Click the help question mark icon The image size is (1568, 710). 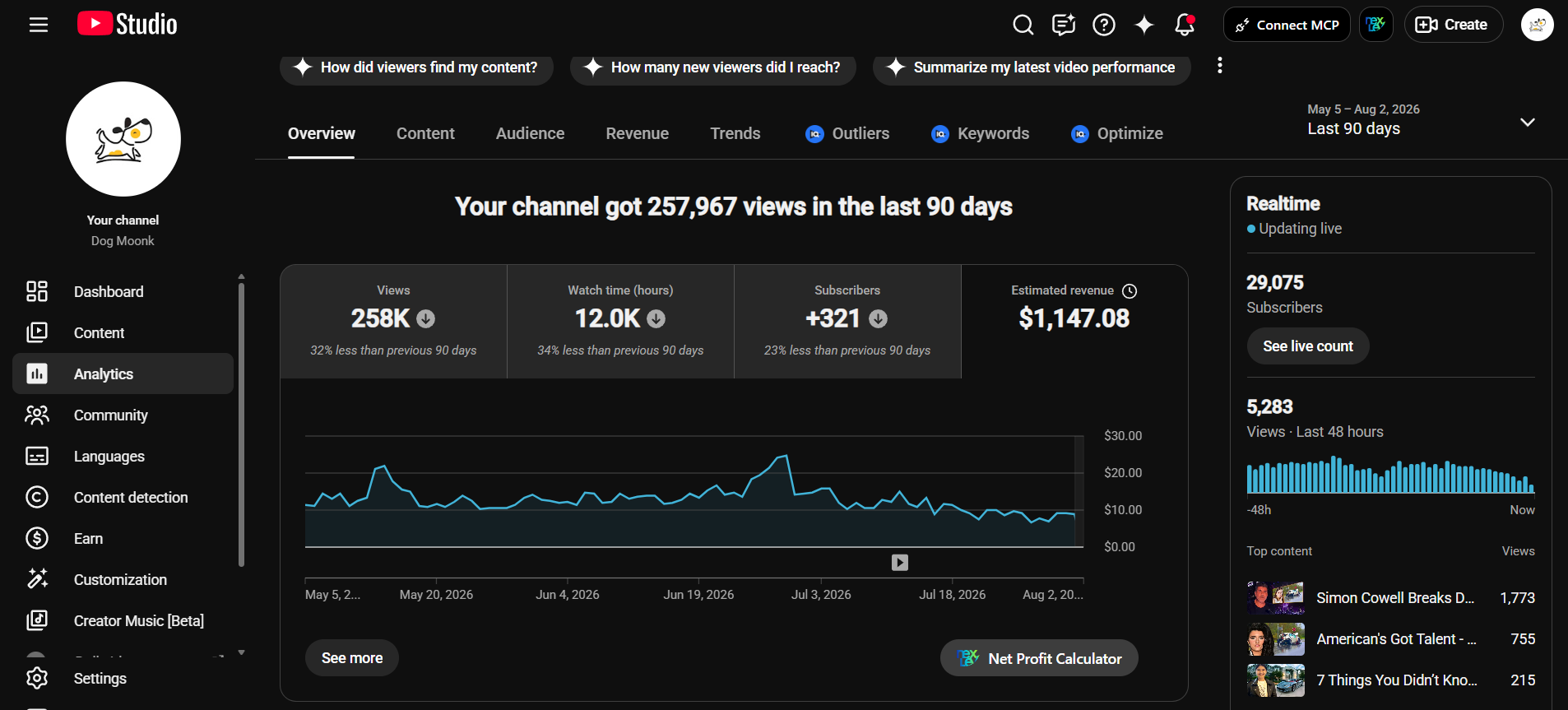tap(1104, 25)
